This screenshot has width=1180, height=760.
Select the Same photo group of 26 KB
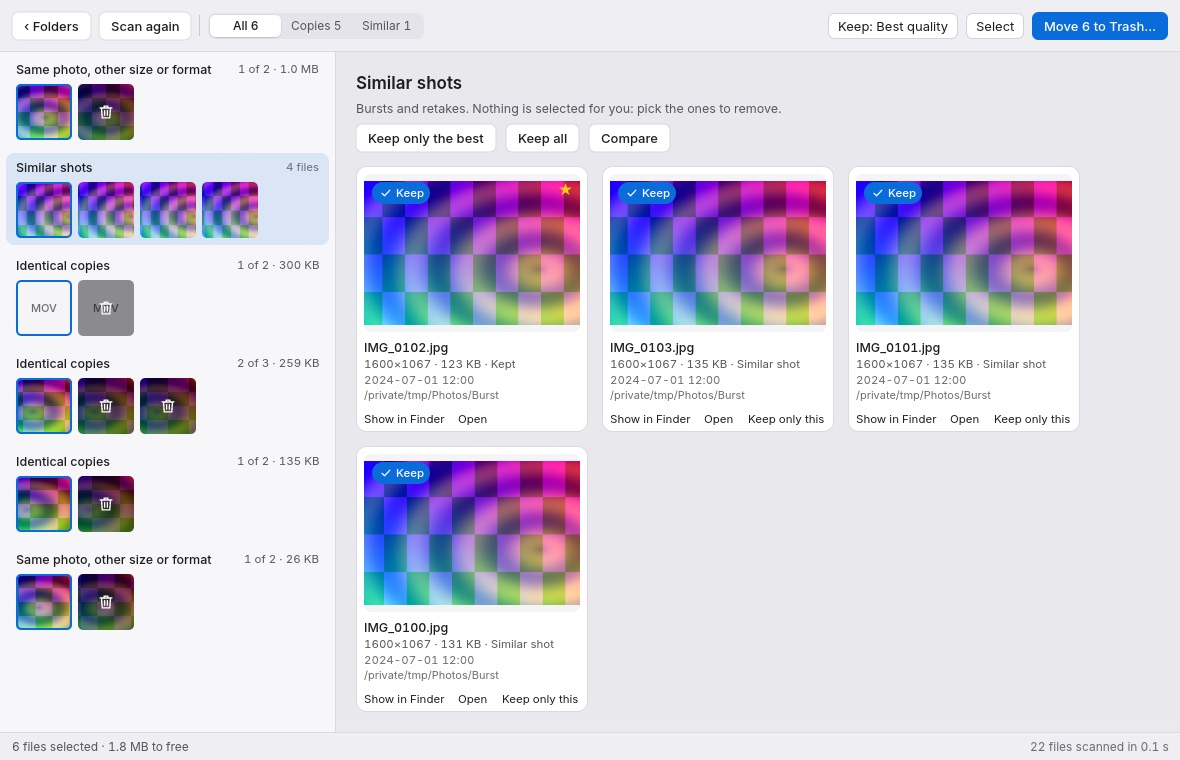167,591
